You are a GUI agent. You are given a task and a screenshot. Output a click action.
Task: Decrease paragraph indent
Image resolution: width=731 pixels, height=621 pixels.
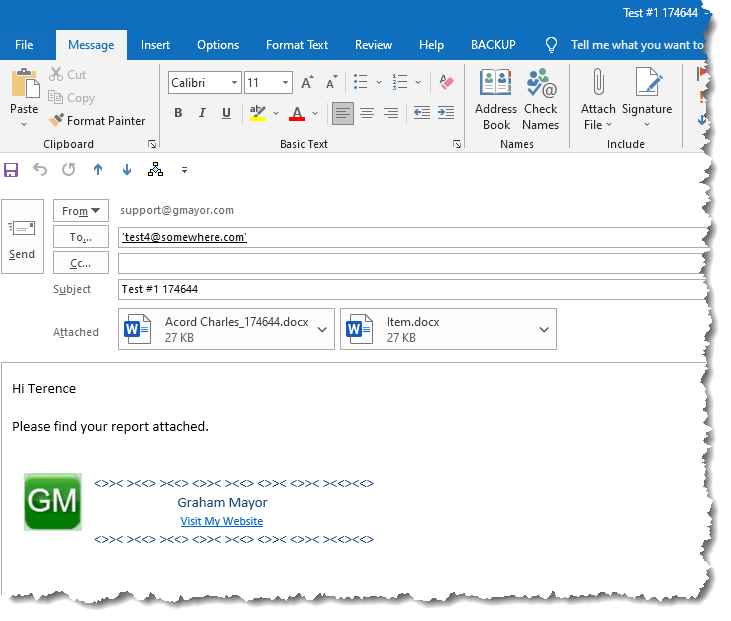coord(421,112)
